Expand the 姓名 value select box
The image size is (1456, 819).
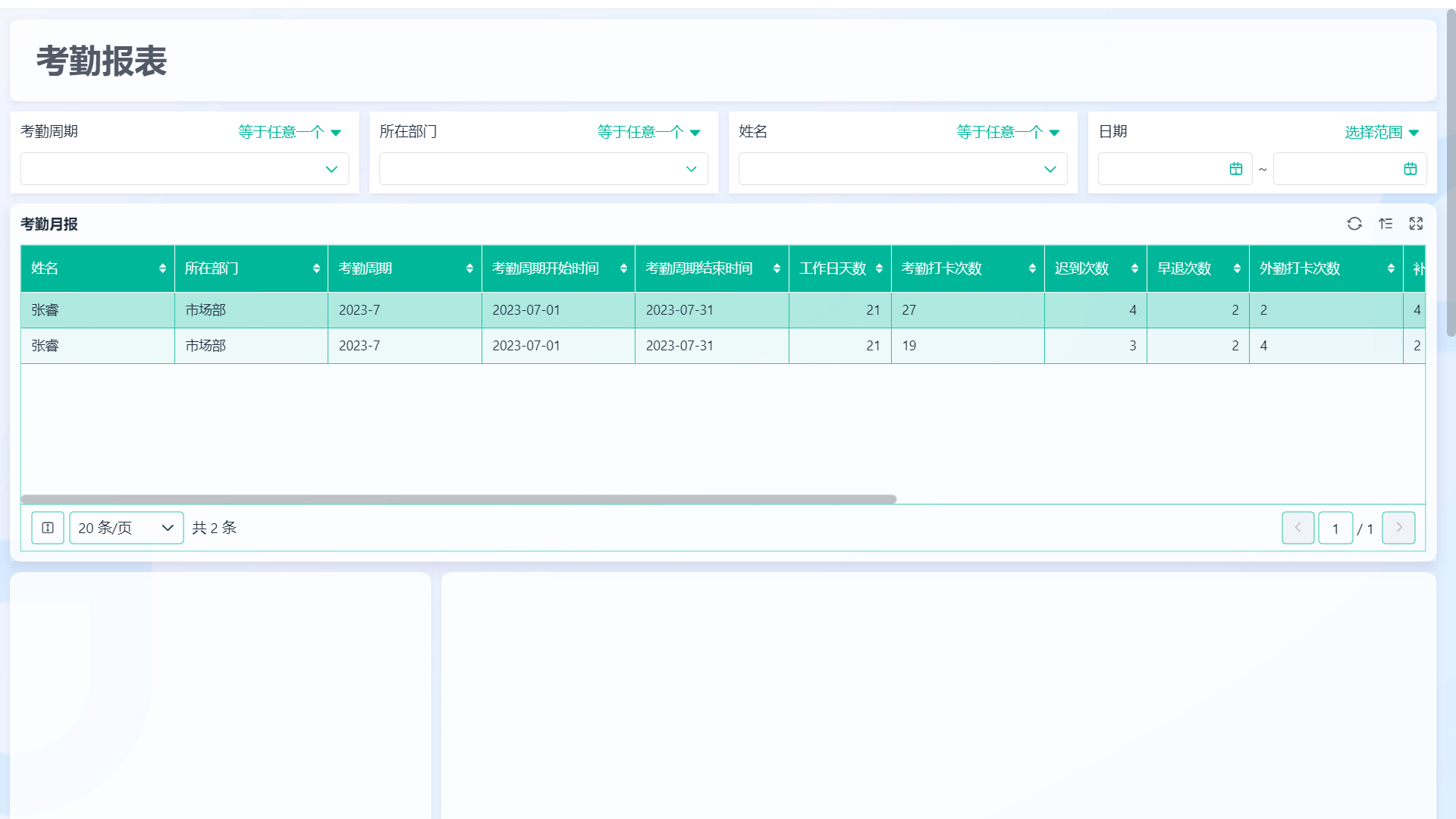click(x=903, y=169)
